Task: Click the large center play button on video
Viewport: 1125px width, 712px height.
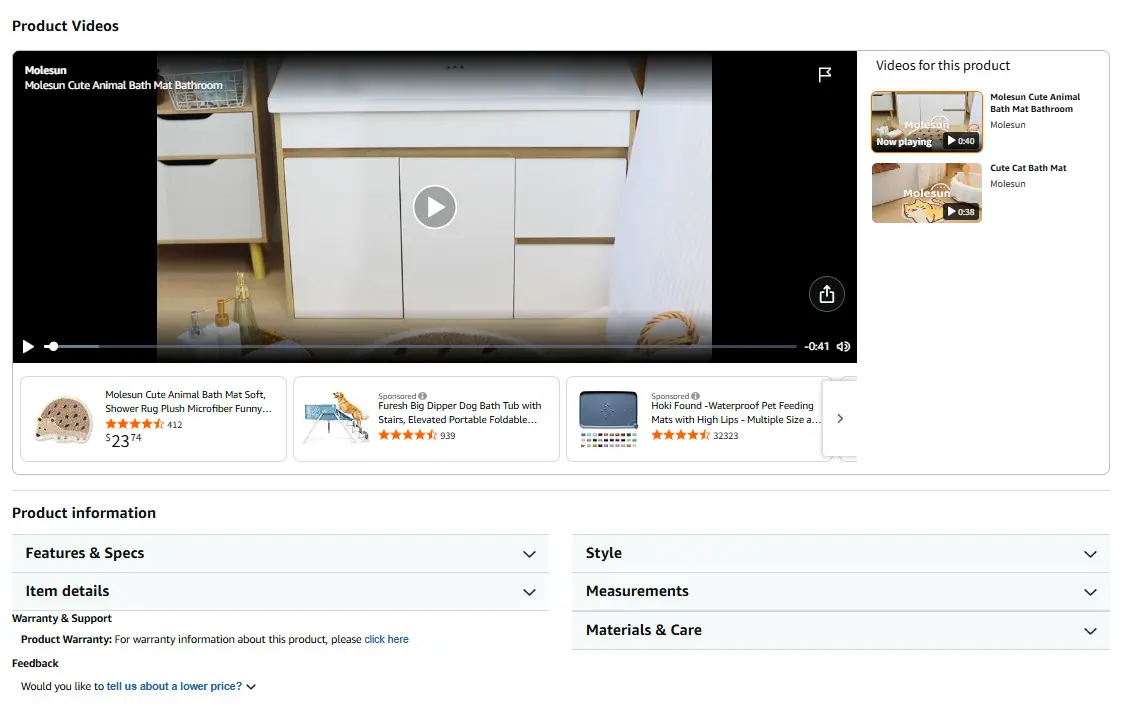Action: point(435,207)
